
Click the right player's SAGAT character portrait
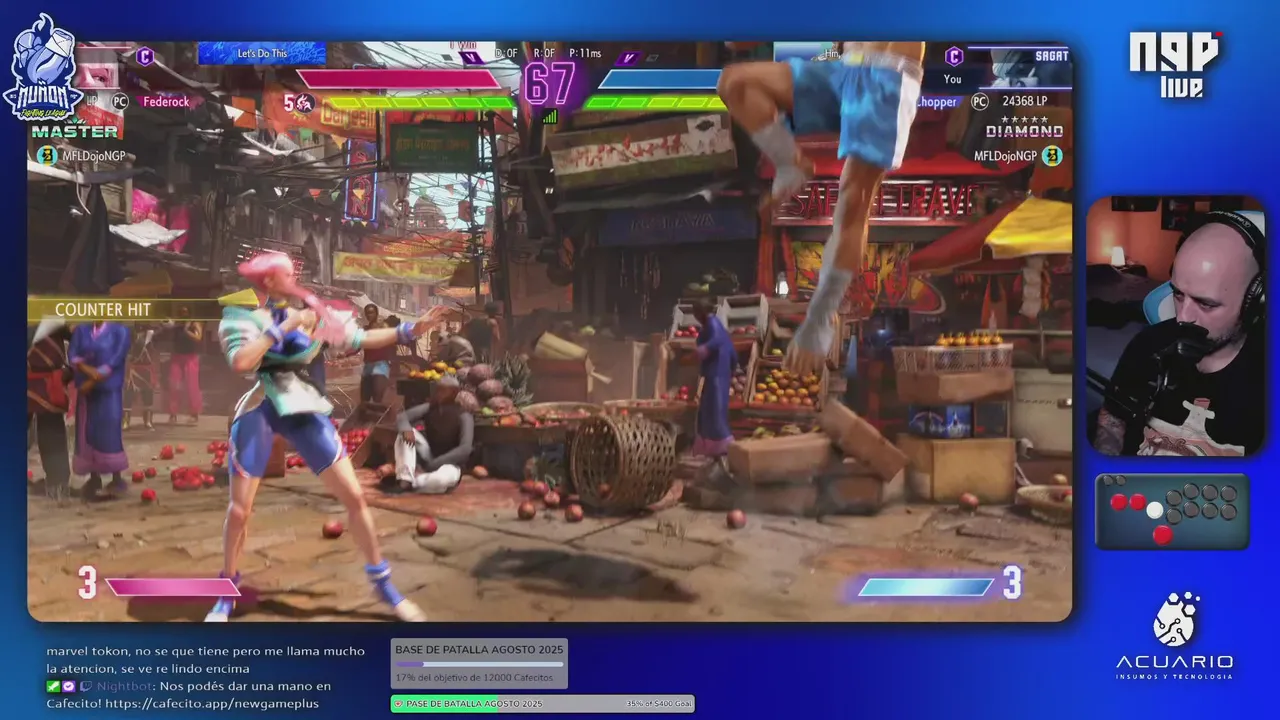pyautogui.click(x=1029, y=68)
